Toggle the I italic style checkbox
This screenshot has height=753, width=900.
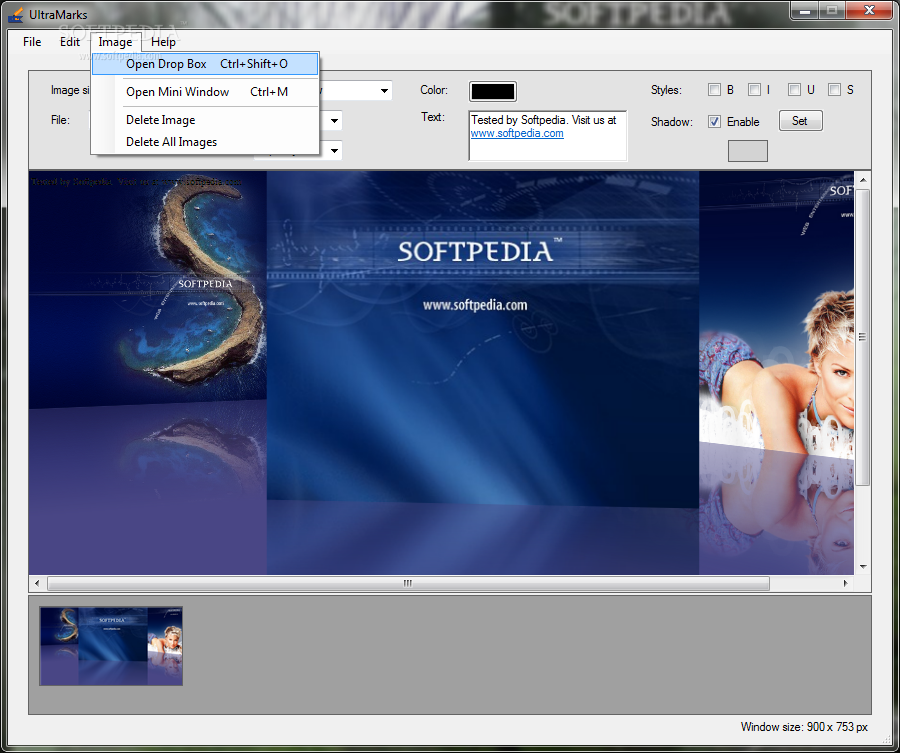[754, 90]
